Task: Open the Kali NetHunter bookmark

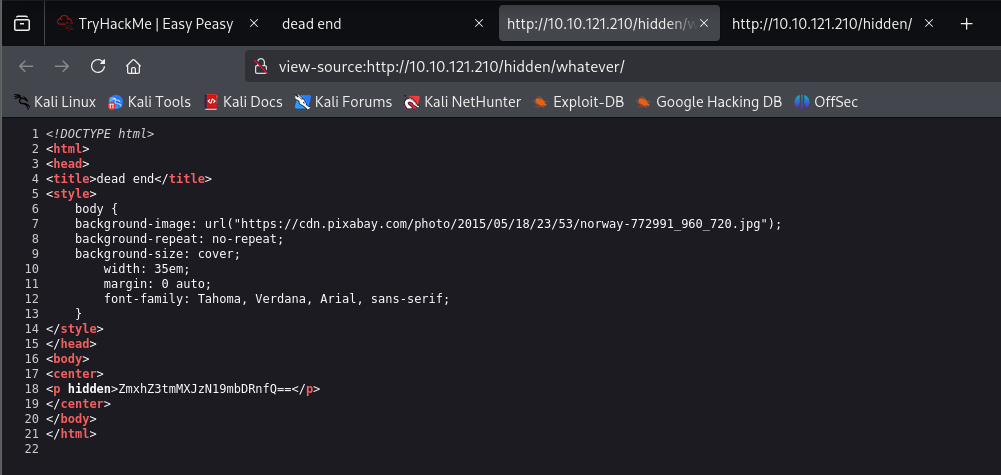Action: [461, 101]
